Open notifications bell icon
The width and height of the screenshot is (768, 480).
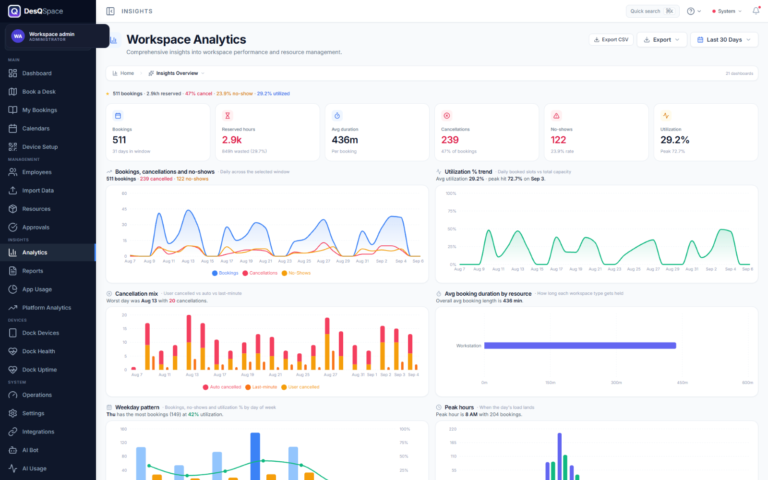click(x=756, y=11)
